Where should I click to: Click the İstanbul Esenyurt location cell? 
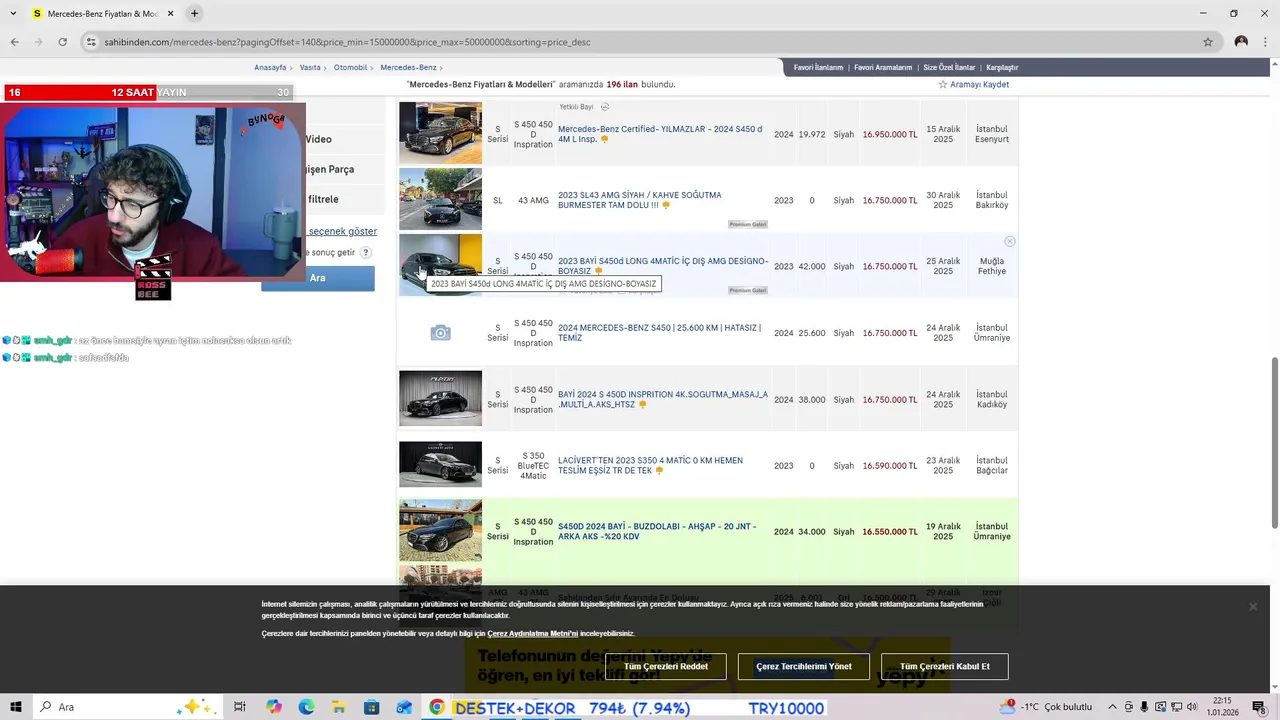tap(992, 134)
